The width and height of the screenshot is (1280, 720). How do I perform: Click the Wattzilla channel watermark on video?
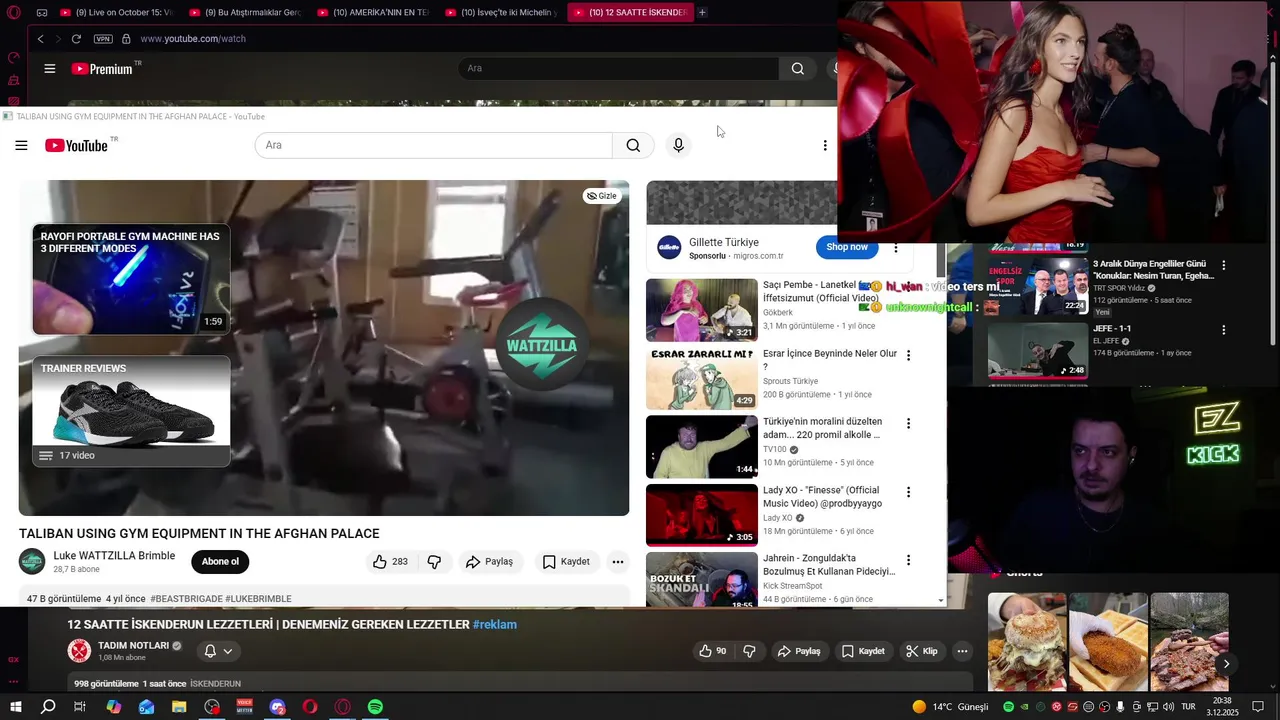point(541,345)
